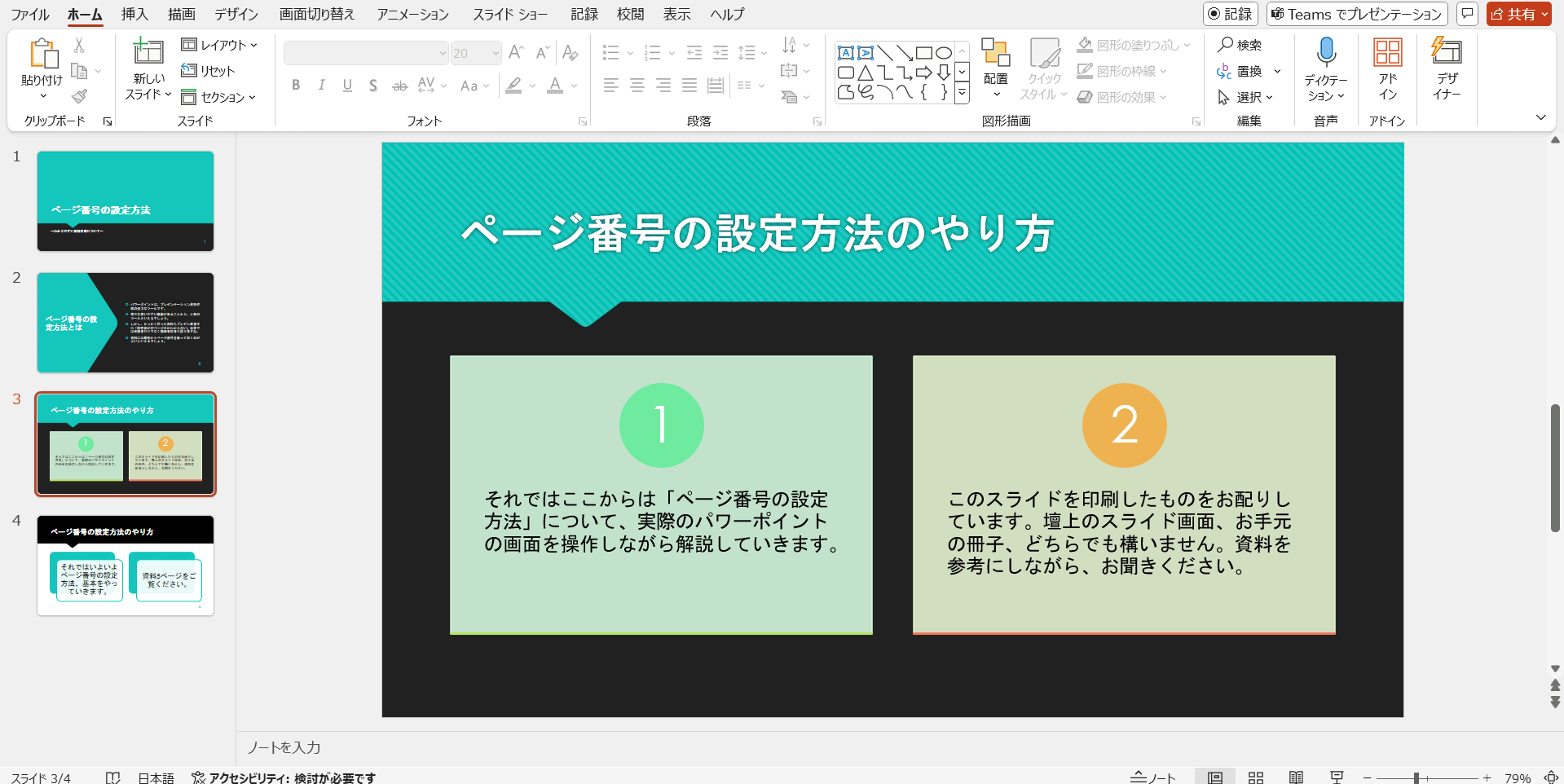Align text left

611,86
